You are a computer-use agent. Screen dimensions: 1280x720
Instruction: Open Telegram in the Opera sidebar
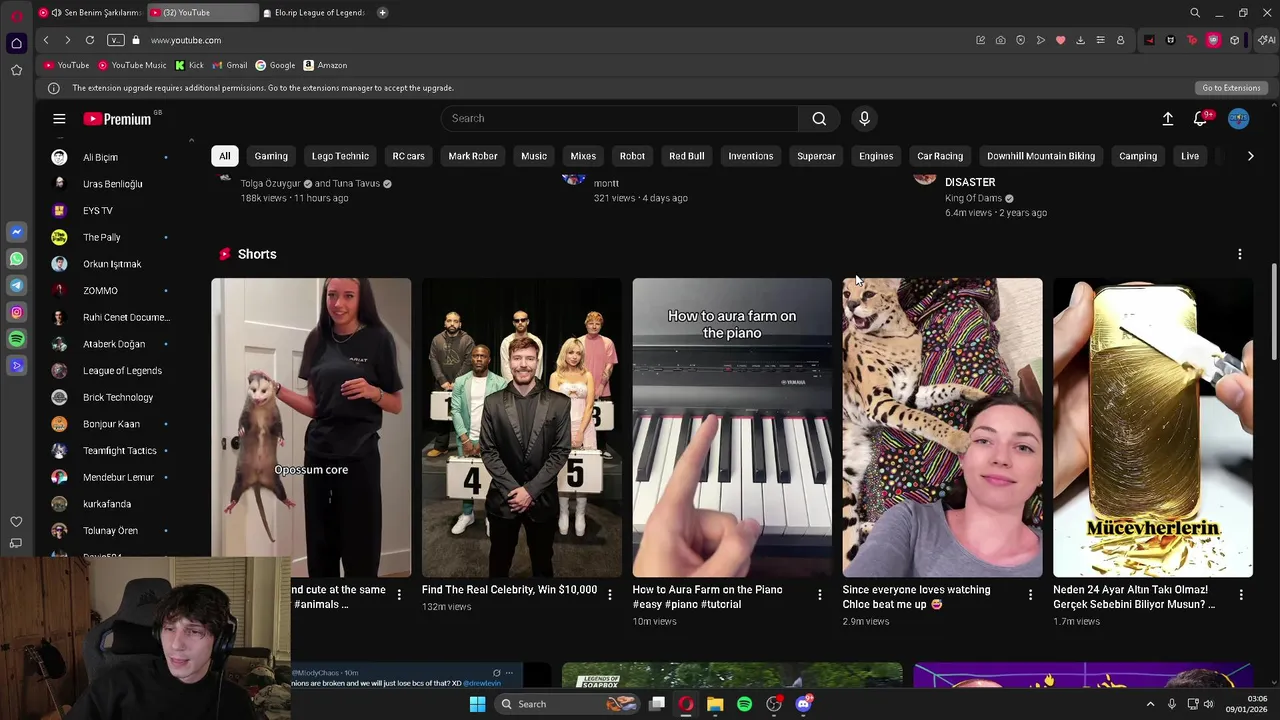pyautogui.click(x=16, y=286)
